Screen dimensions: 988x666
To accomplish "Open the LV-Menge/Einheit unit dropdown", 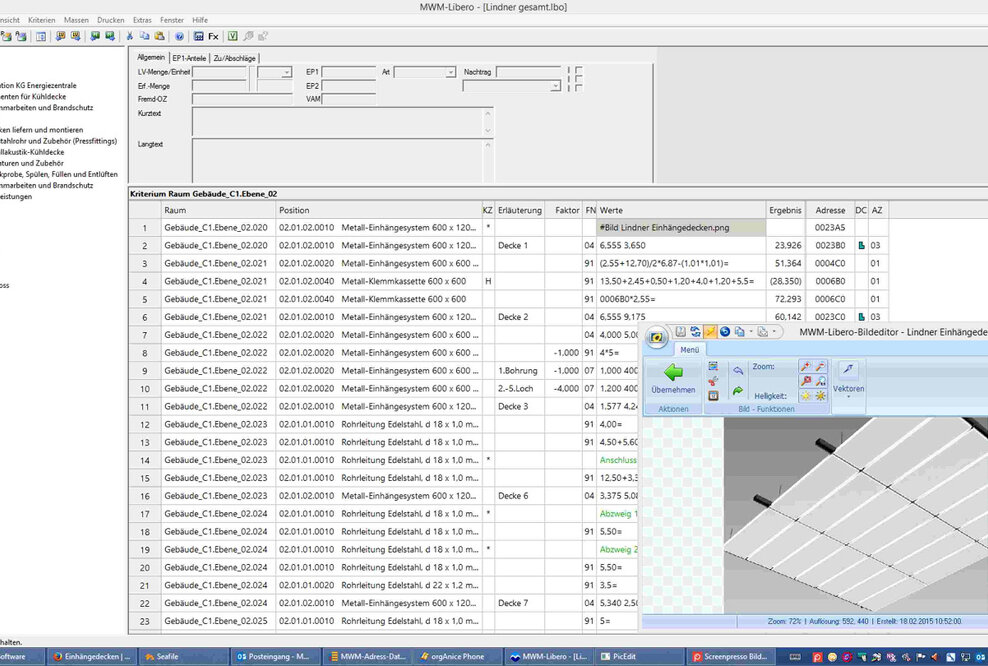I will pyautogui.click(x=287, y=72).
